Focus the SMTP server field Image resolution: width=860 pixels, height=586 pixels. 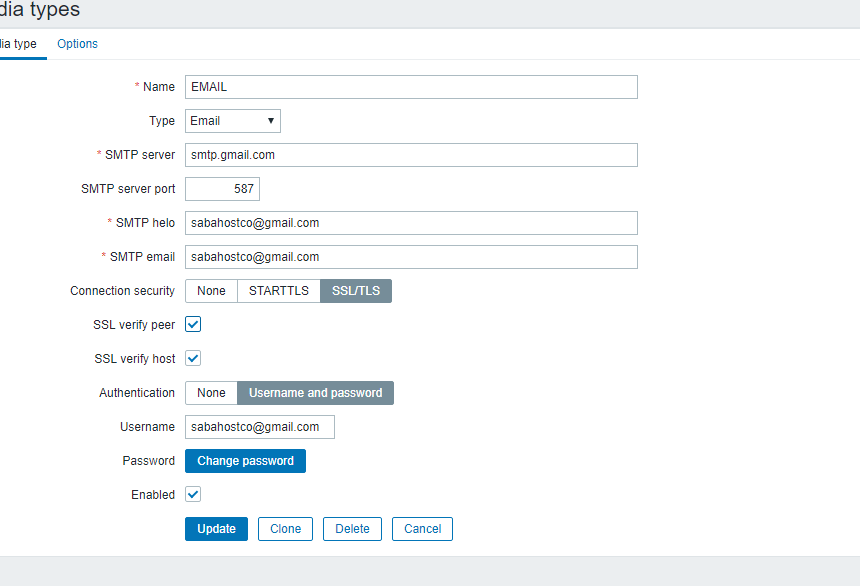(x=411, y=155)
